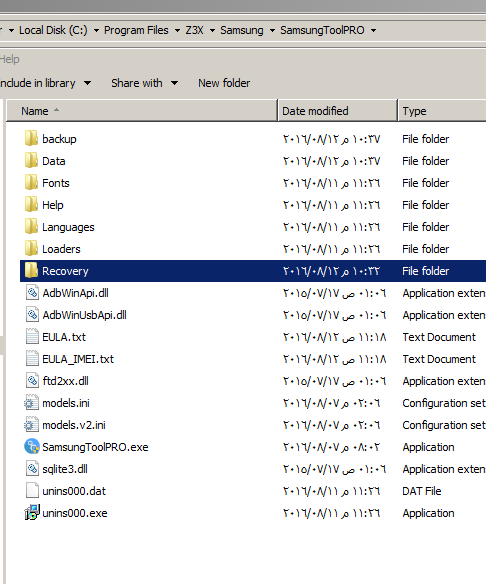Open dropdown arrow left of Local Disk
The height and width of the screenshot is (584, 486).
tap(12, 31)
